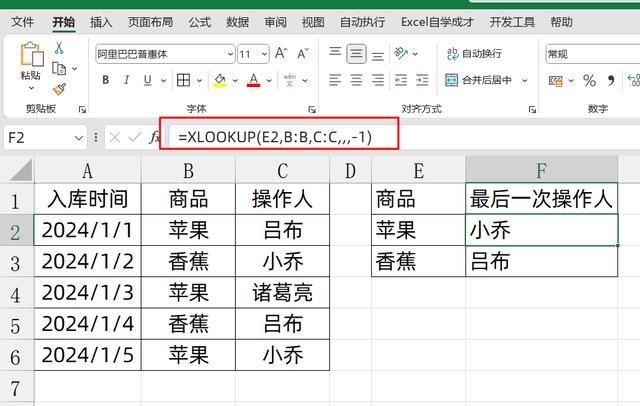This screenshot has height=406, width=640.
Task: Switch to the 页面布局 tab
Action: click(150, 22)
